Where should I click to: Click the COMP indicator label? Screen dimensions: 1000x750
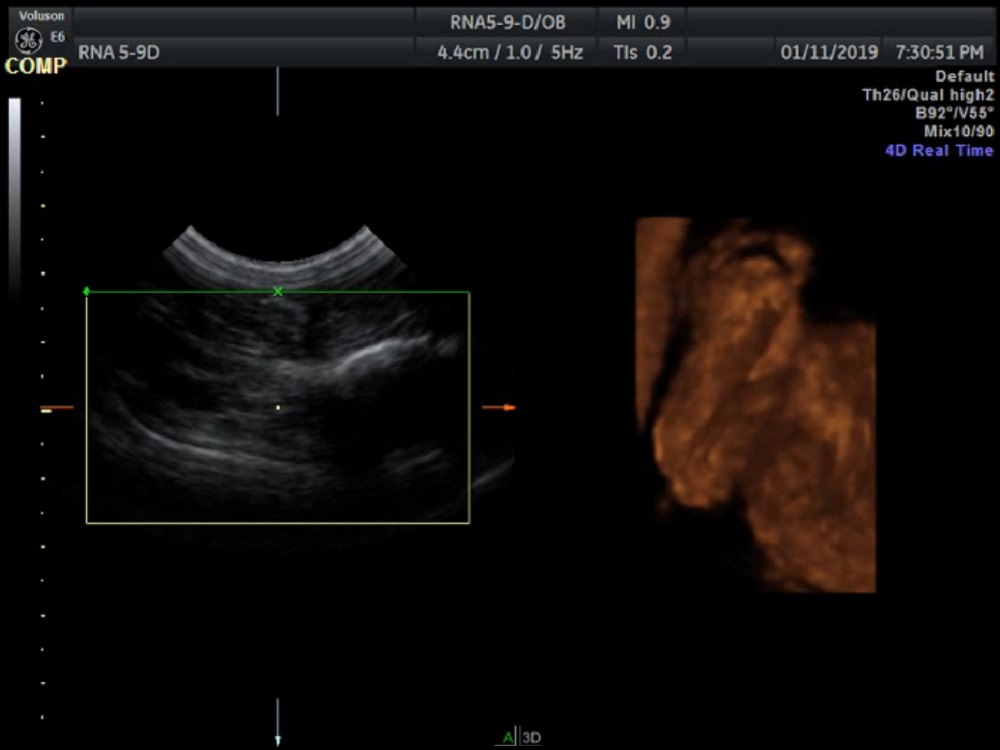(x=36, y=67)
